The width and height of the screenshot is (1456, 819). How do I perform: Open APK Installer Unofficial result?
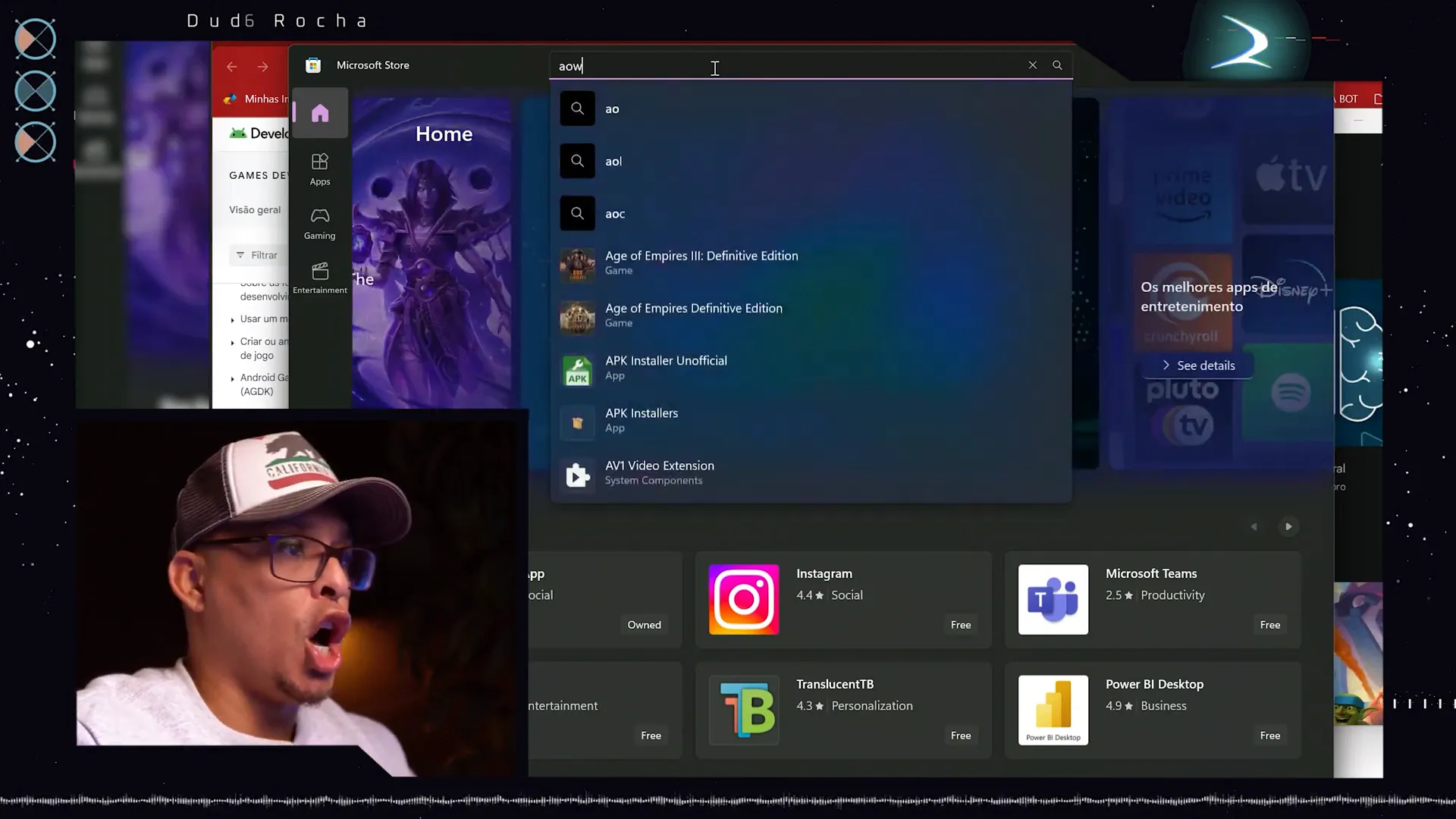pos(811,371)
